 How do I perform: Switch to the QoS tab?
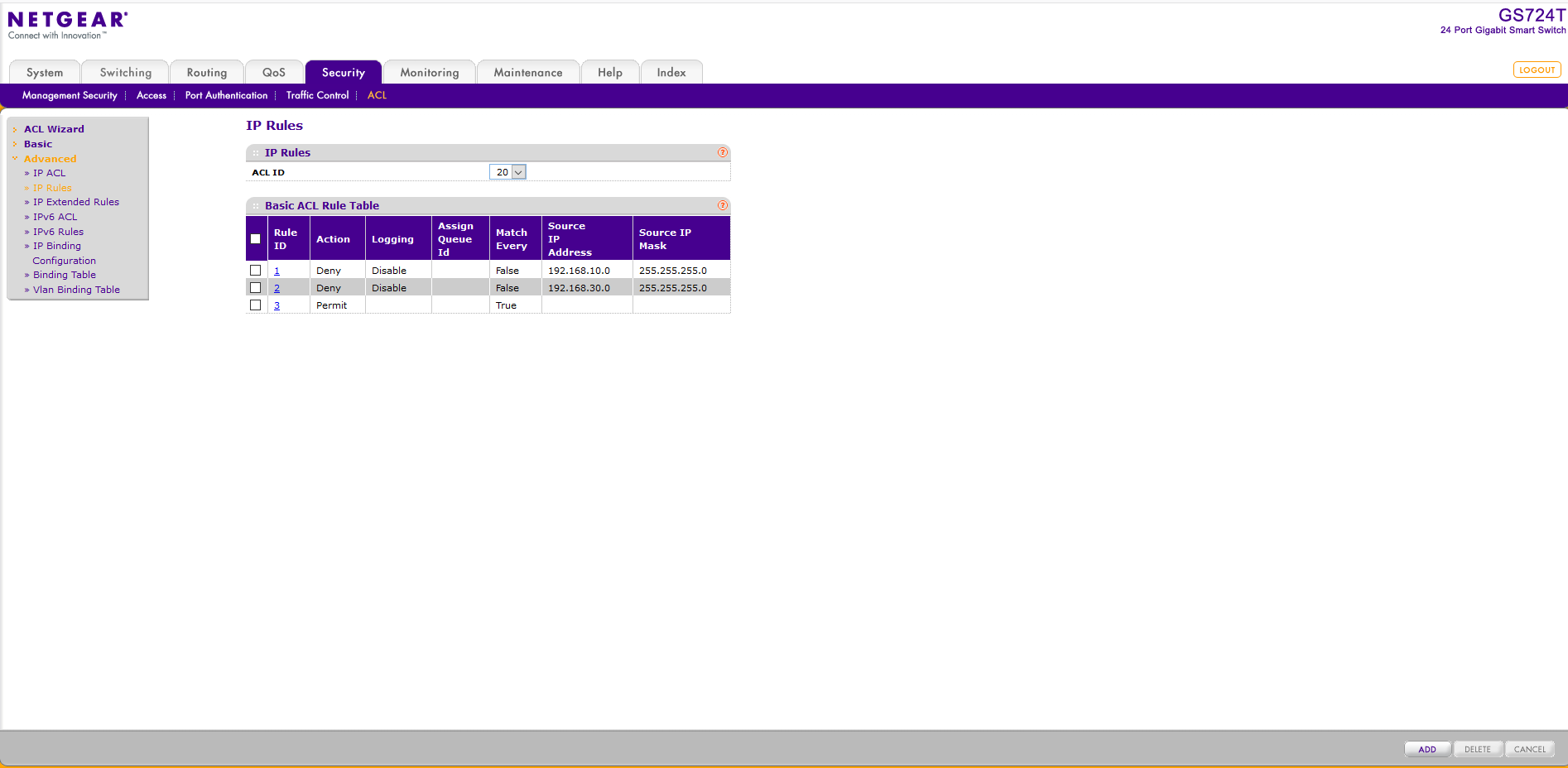tap(274, 73)
